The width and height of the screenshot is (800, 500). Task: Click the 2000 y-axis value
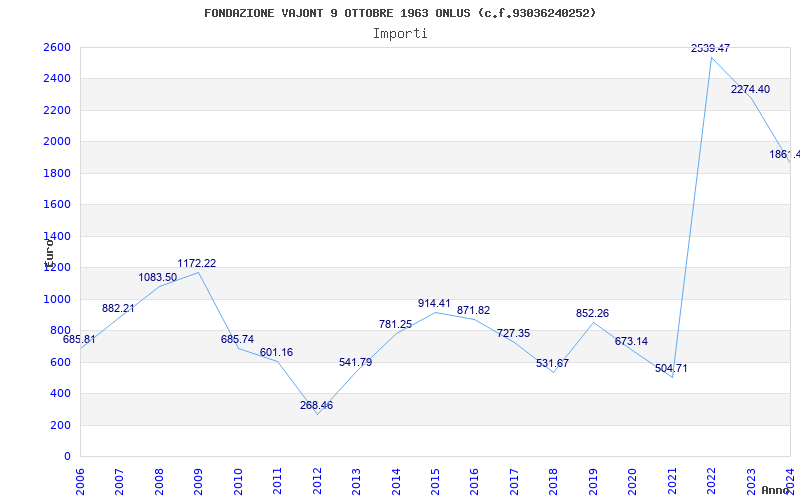pyautogui.click(x=57, y=142)
